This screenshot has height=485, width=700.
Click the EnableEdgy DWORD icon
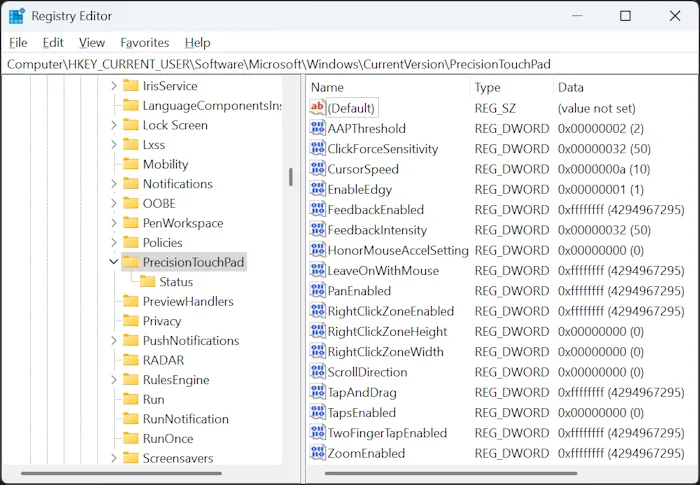[317, 189]
